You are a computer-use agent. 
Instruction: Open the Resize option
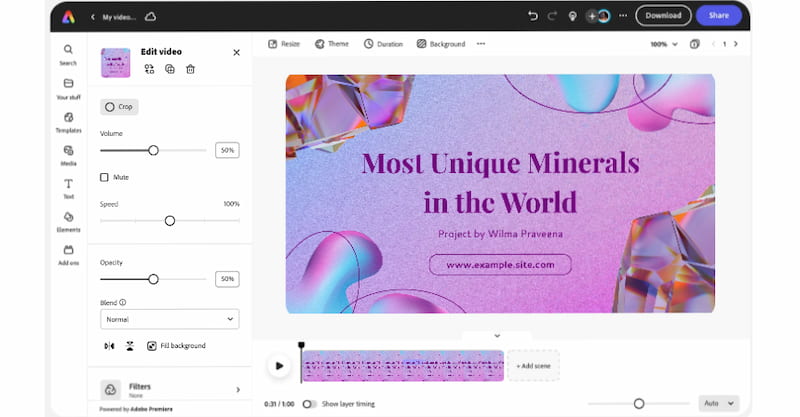(284, 44)
